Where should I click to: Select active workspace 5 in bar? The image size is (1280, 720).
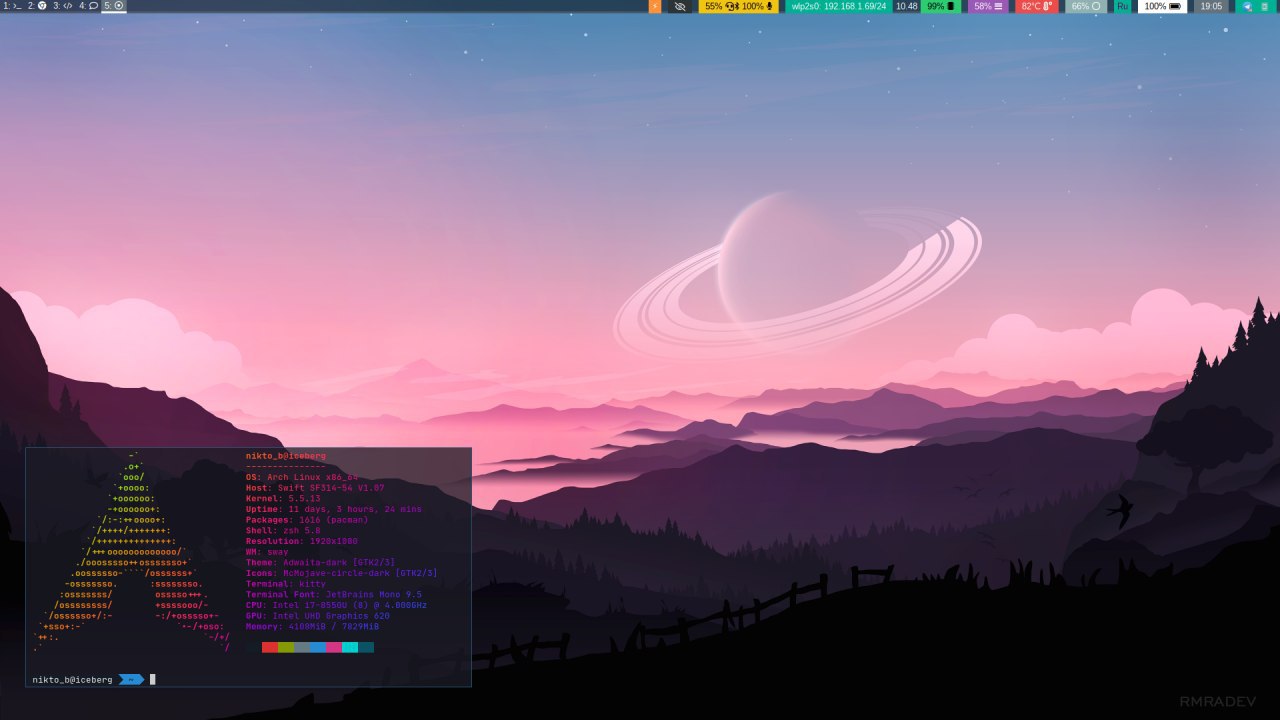[114, 6]
